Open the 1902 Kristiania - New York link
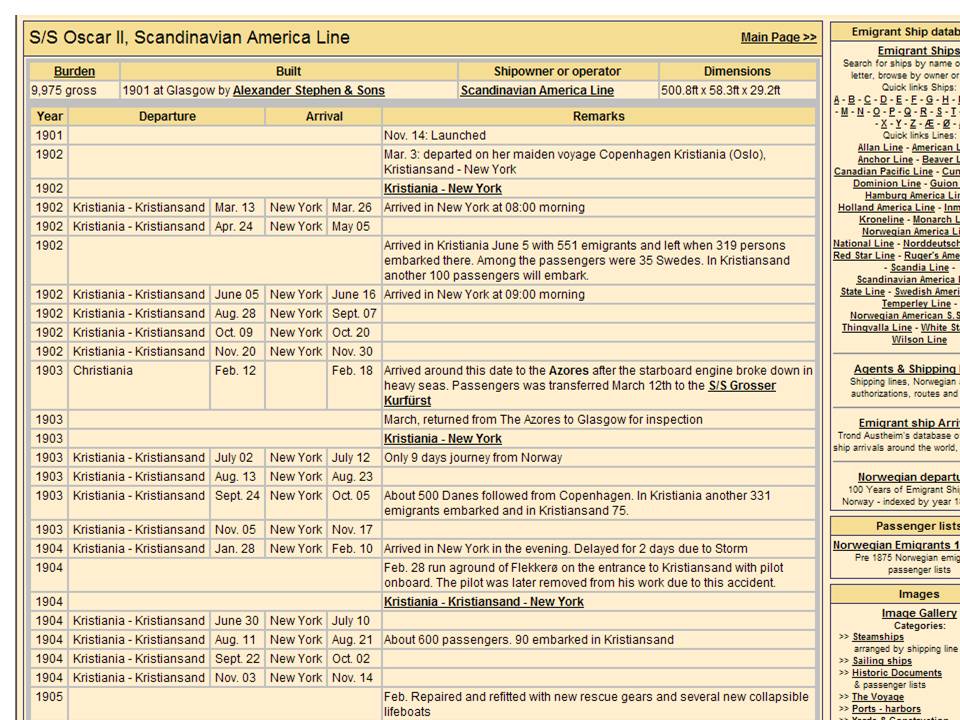The width and height of the screenshot is (960, 720). [x=443, y=189]
